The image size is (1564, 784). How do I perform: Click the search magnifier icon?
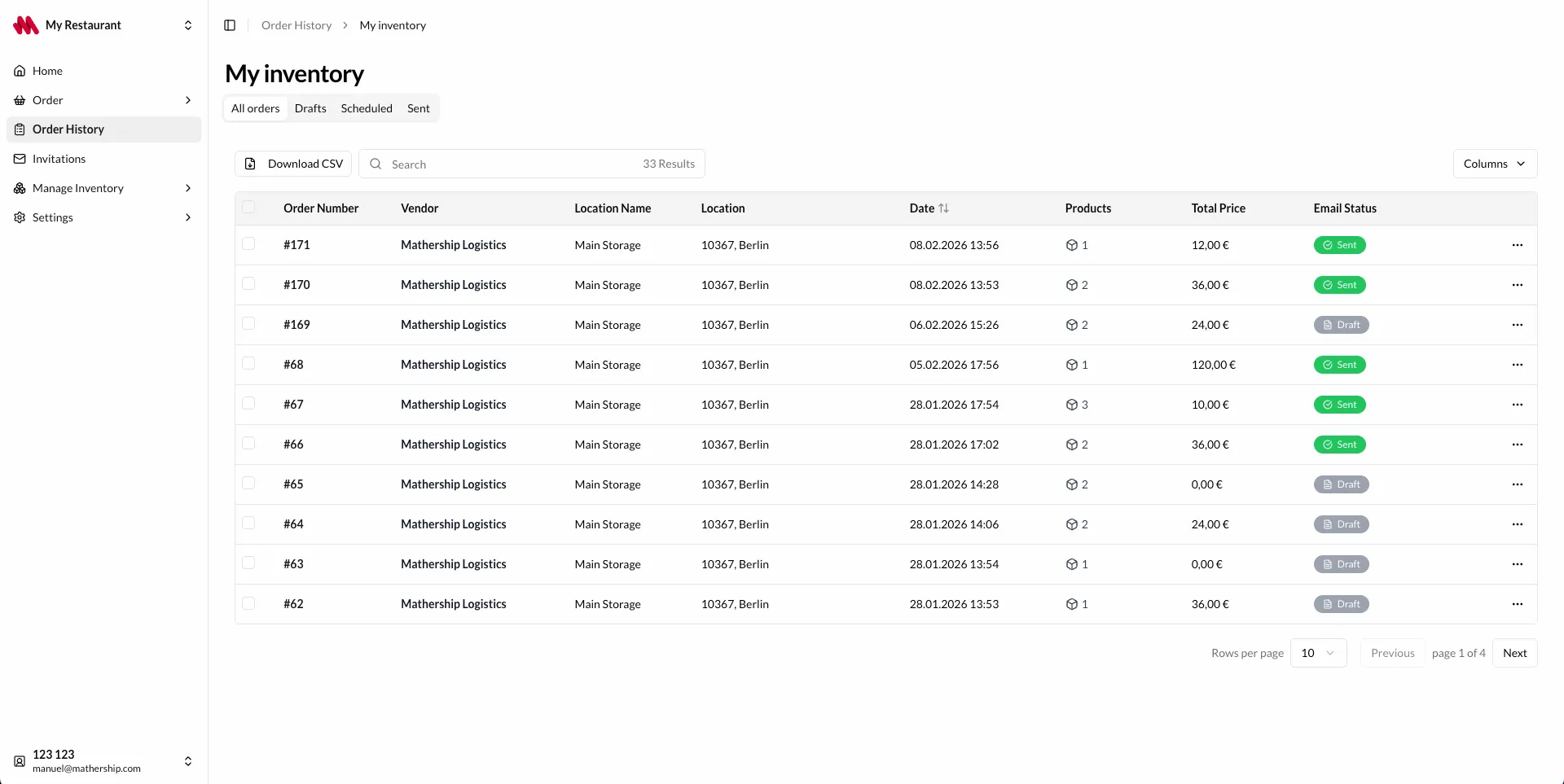376,164
